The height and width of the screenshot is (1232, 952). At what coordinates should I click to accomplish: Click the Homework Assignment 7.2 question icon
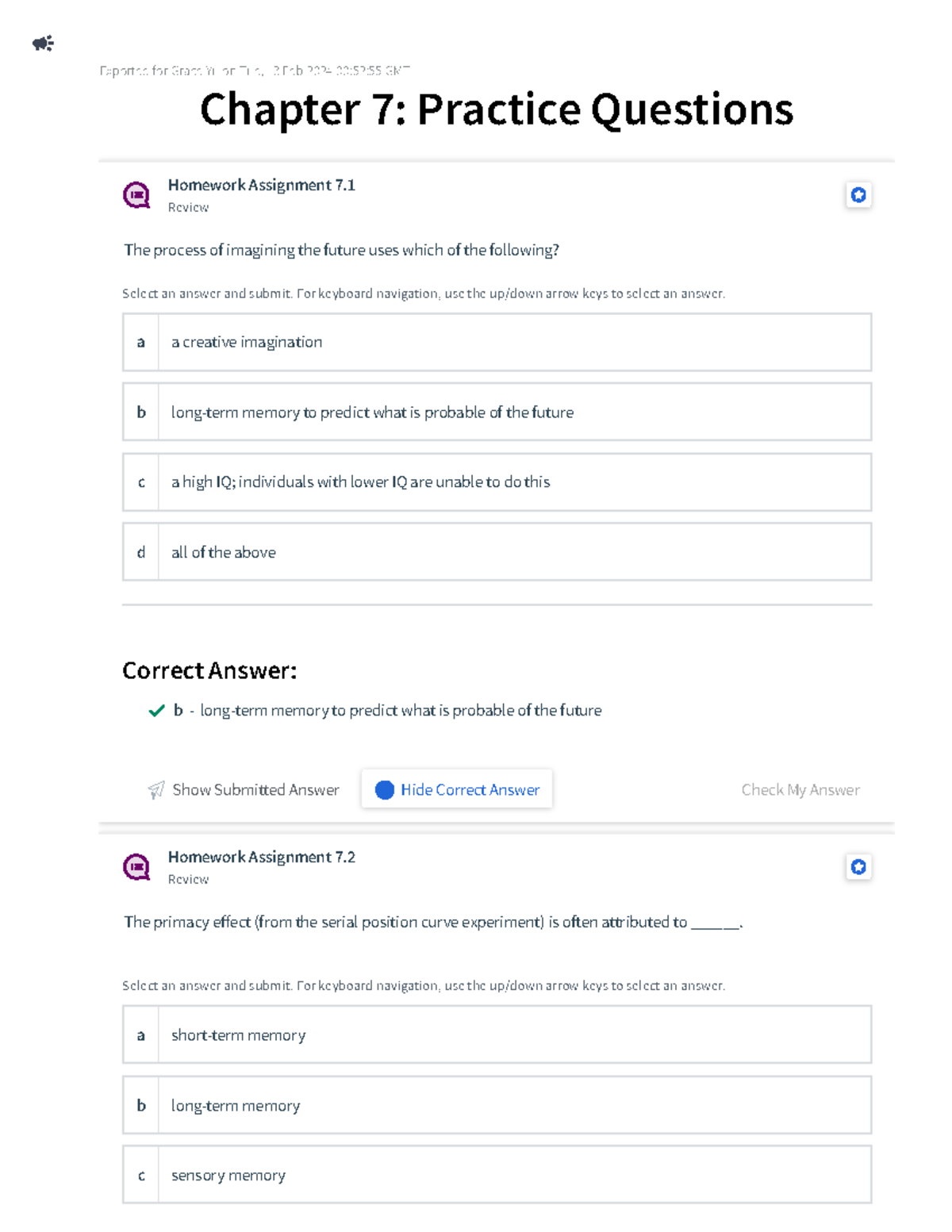click(x=136, y=866)
